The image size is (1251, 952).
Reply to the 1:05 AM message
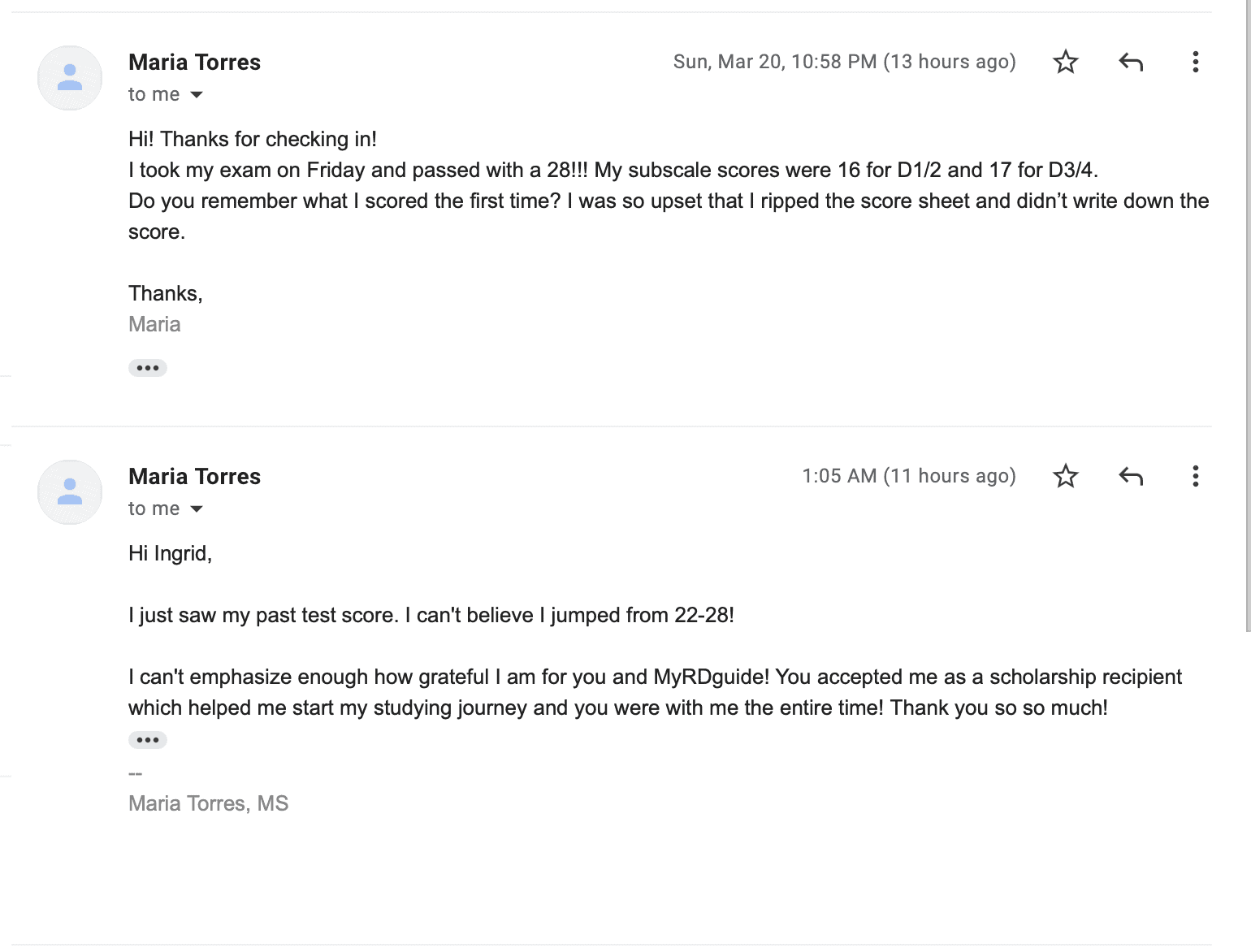(1130, 476)
